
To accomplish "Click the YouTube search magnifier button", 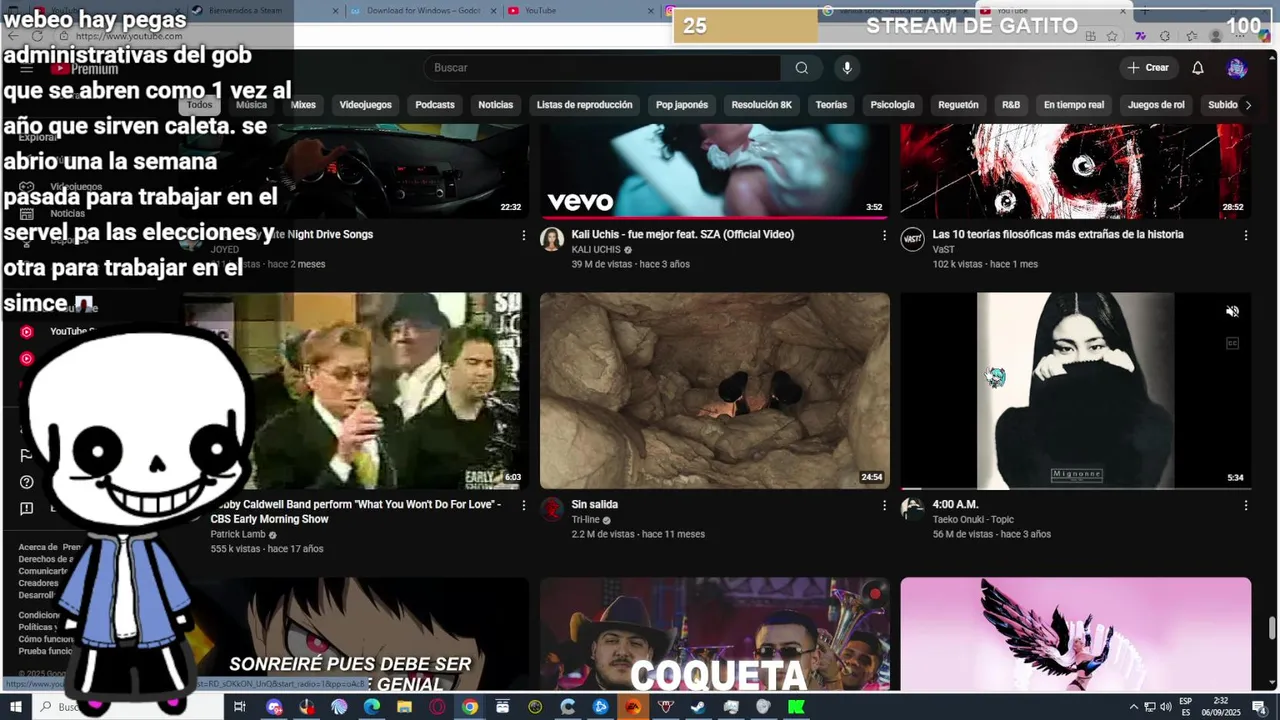I will pyautogui.click(x=802, y=68).
